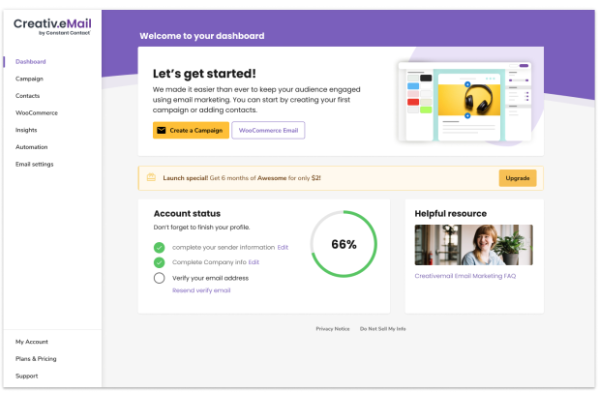
Task: Click Edit next to sender information
Action: point(283,248)
